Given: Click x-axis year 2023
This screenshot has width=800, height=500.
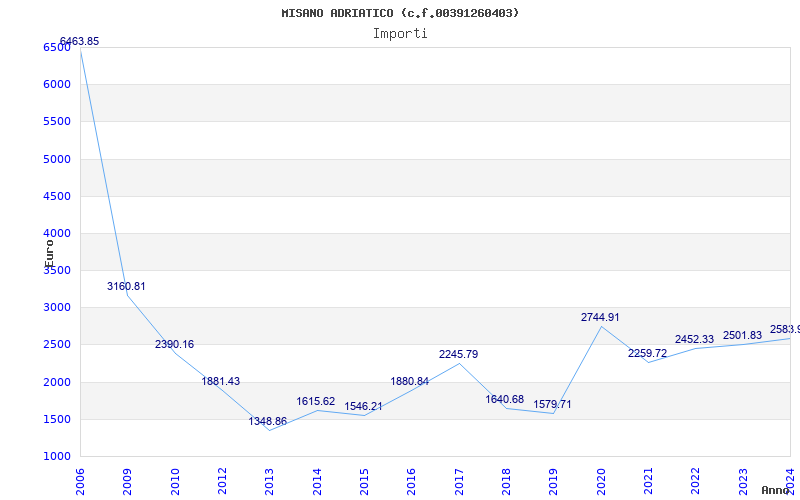Looking at the screenshot, I should (x=743, y=482).
